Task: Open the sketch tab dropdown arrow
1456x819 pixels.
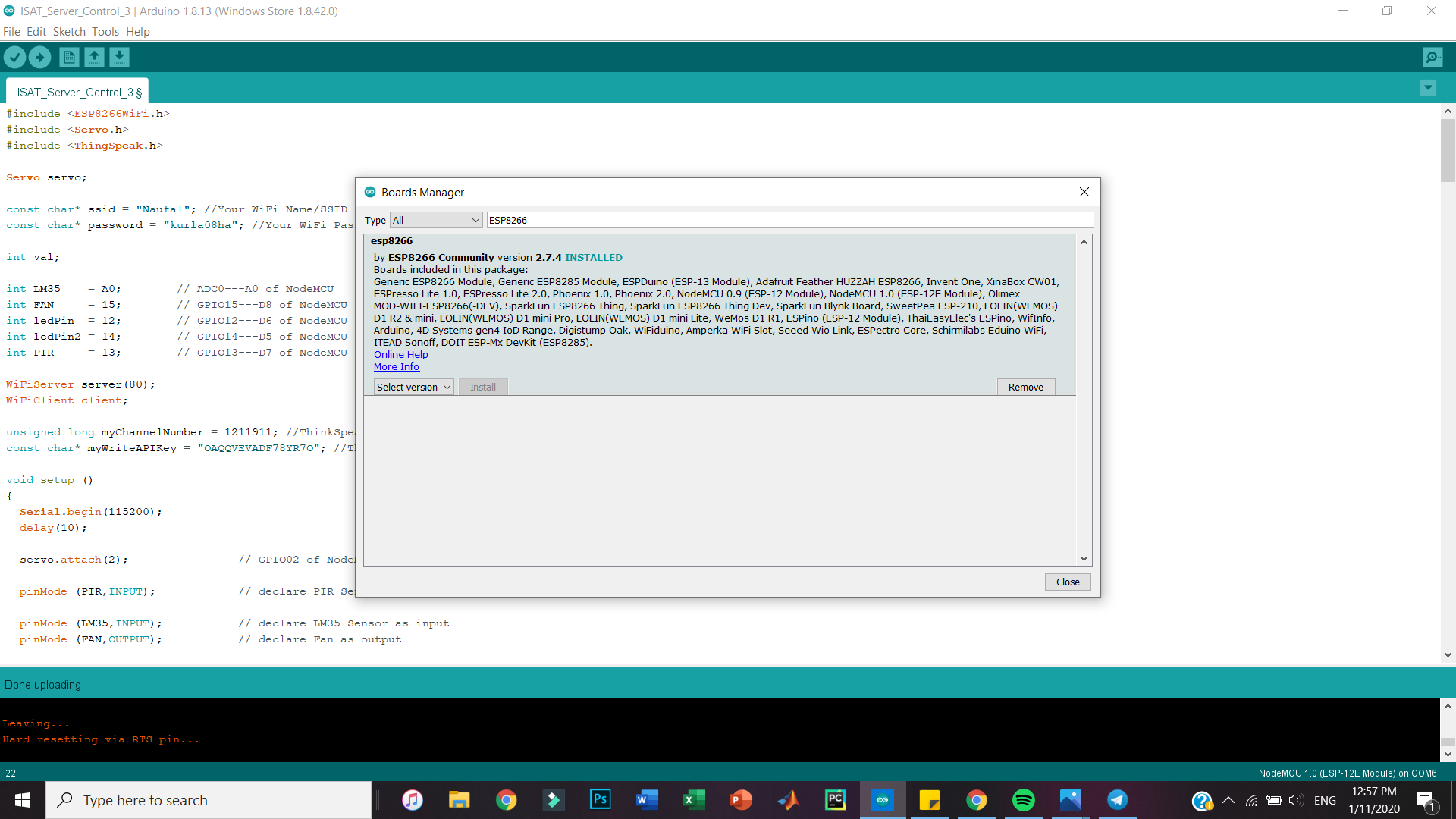Action: point(1428,88)
